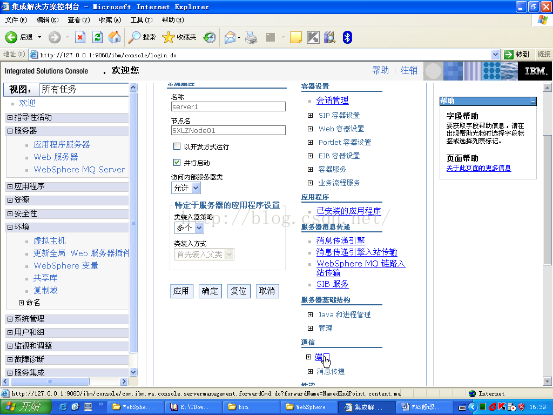Open WebSphere MQ Server in navigation
This screenshot has width=553, height=415.
click(x=79, y=170)
